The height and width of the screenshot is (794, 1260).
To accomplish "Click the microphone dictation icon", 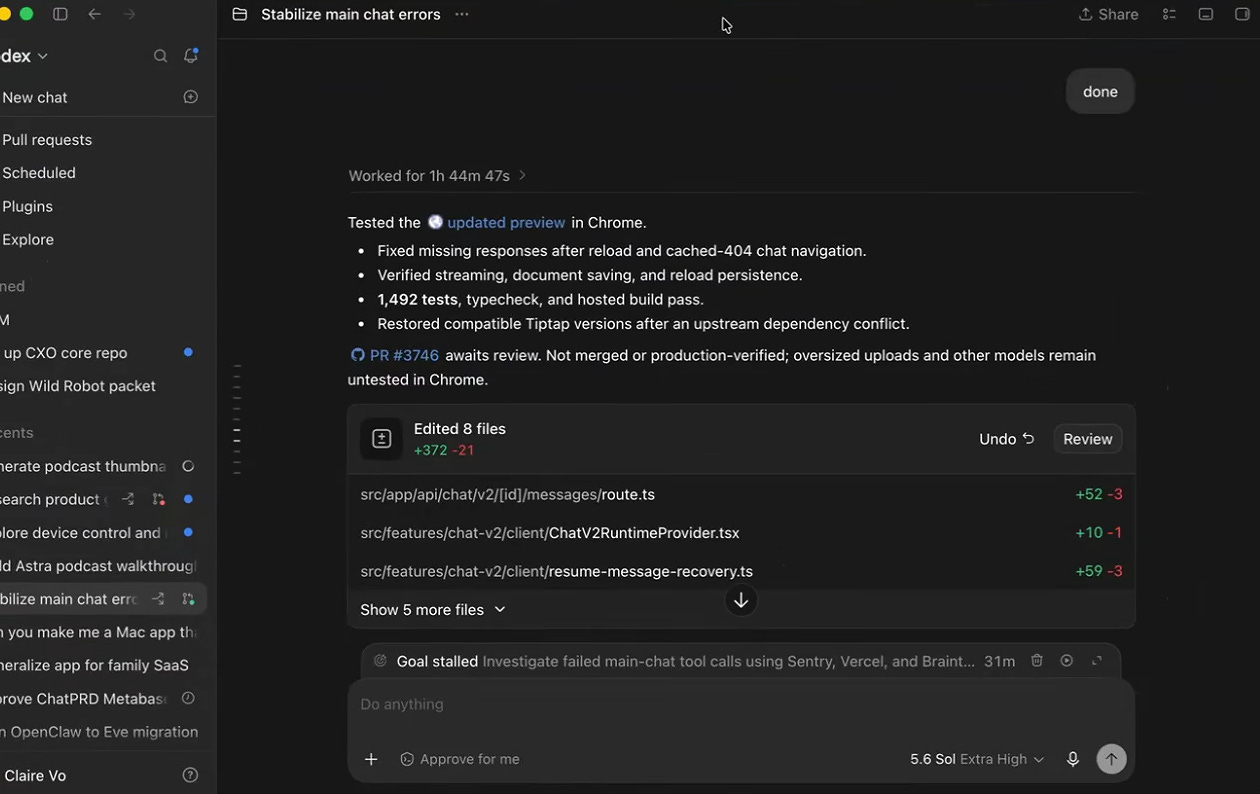I will 1072,759.
